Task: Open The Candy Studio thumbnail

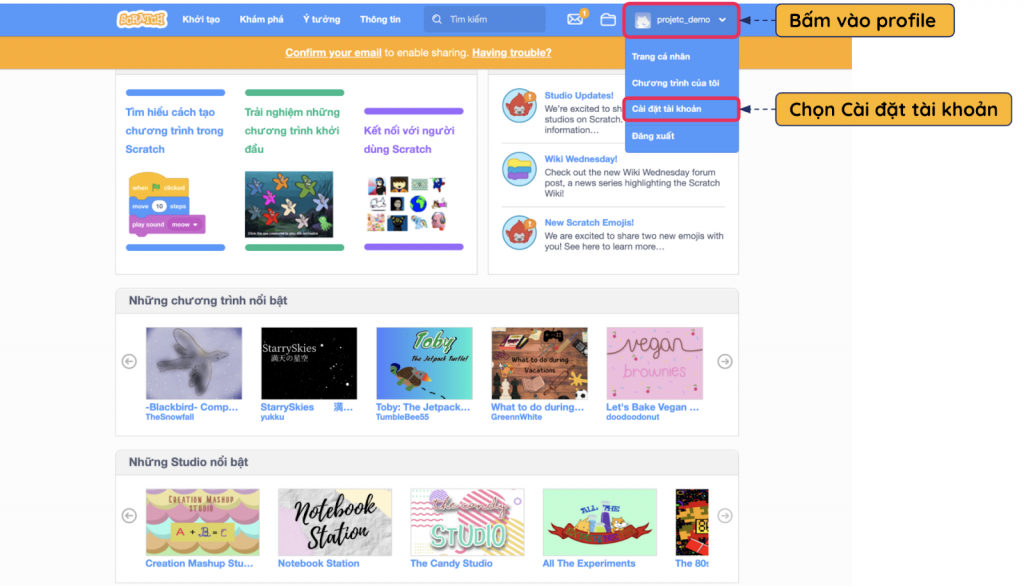Action: tap(467, 522)
